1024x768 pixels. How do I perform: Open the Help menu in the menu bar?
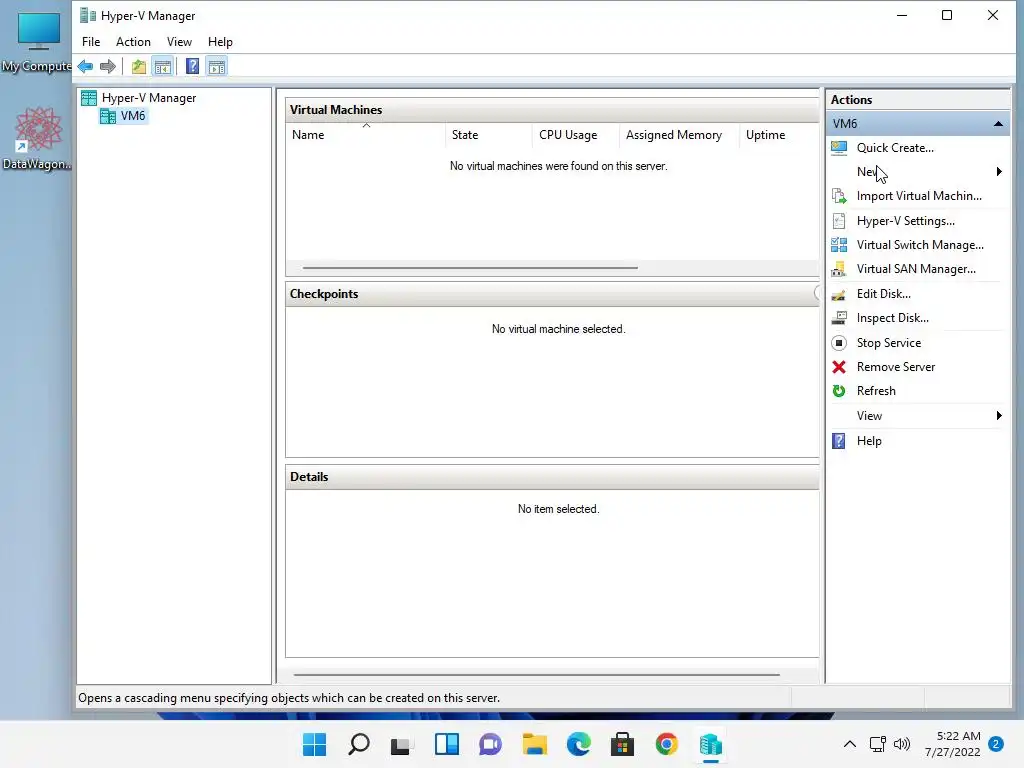point(220,42)
